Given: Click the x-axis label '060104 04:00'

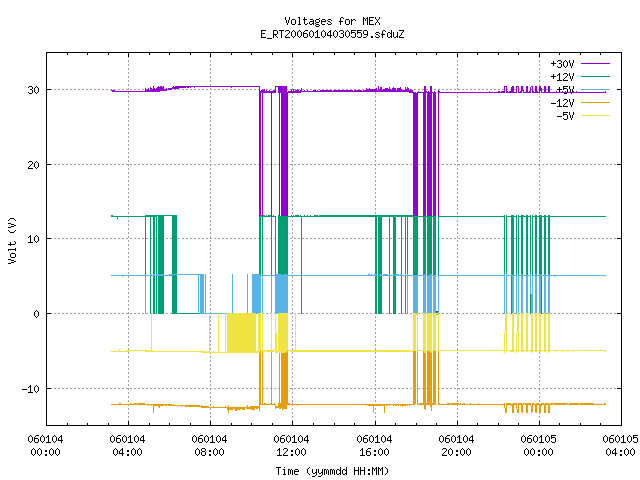Looking at the screenshot, I should tap(127, 446).
